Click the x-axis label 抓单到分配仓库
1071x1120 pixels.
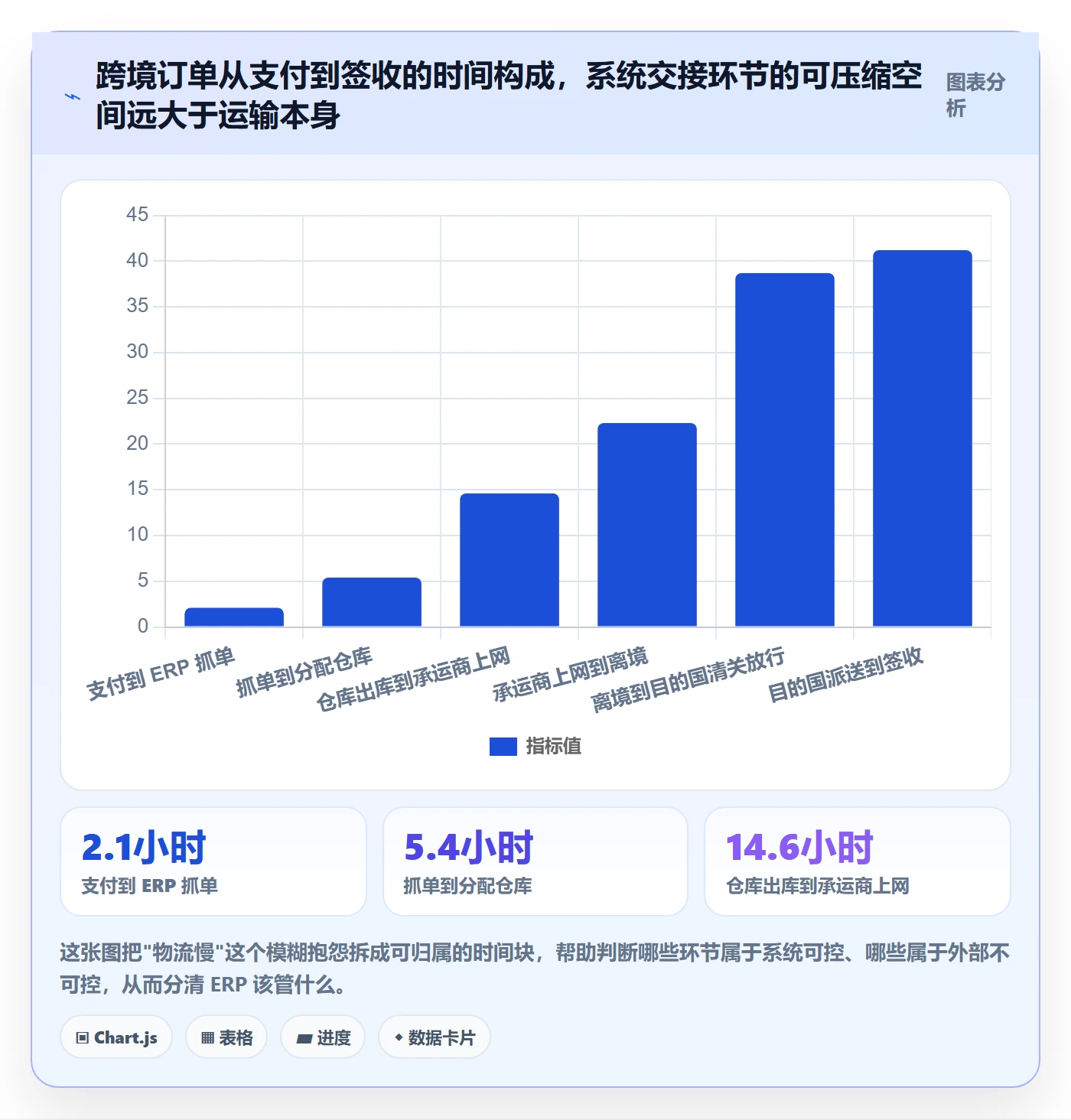[304, 672]
